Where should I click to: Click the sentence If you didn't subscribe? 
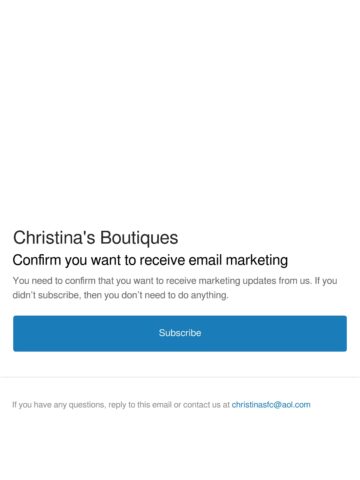pos(175,288)
